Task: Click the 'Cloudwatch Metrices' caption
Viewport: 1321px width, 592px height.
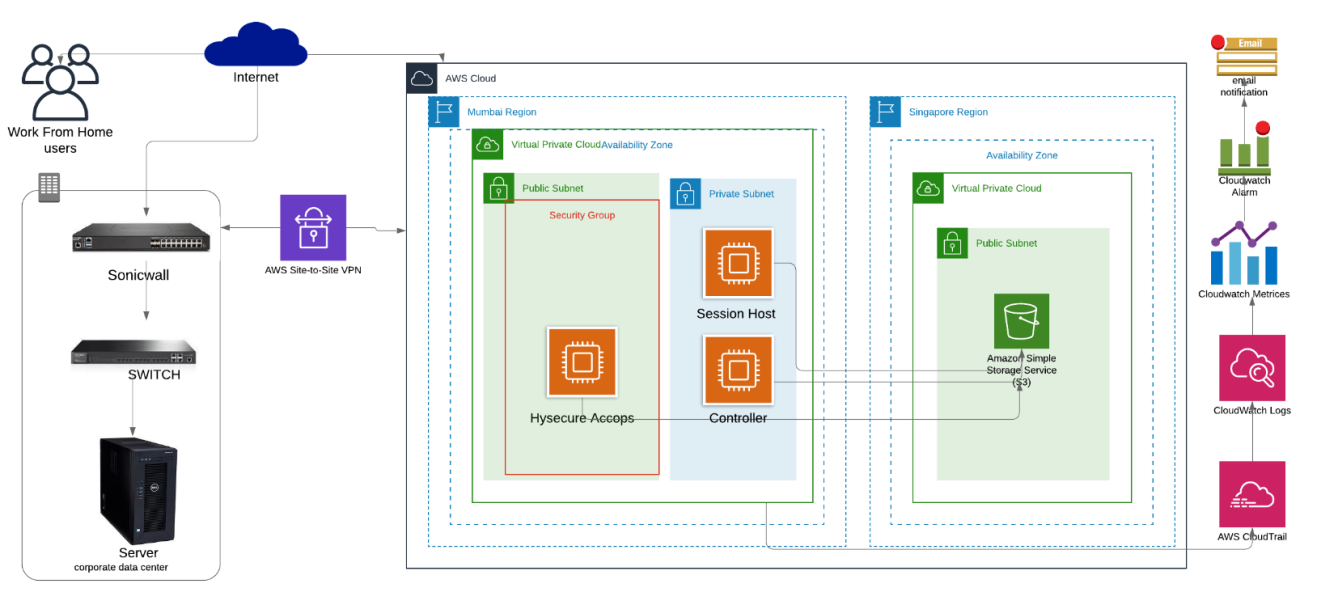Action: tap(1244, 294)
